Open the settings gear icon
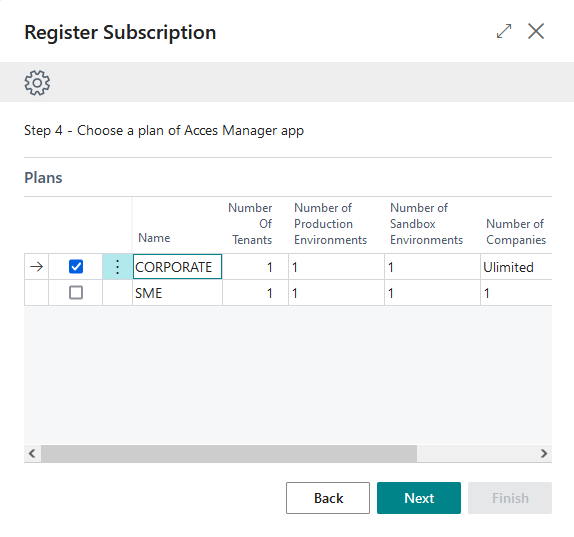The width and height of the screenshot is (574, 537). pos(37,83)
